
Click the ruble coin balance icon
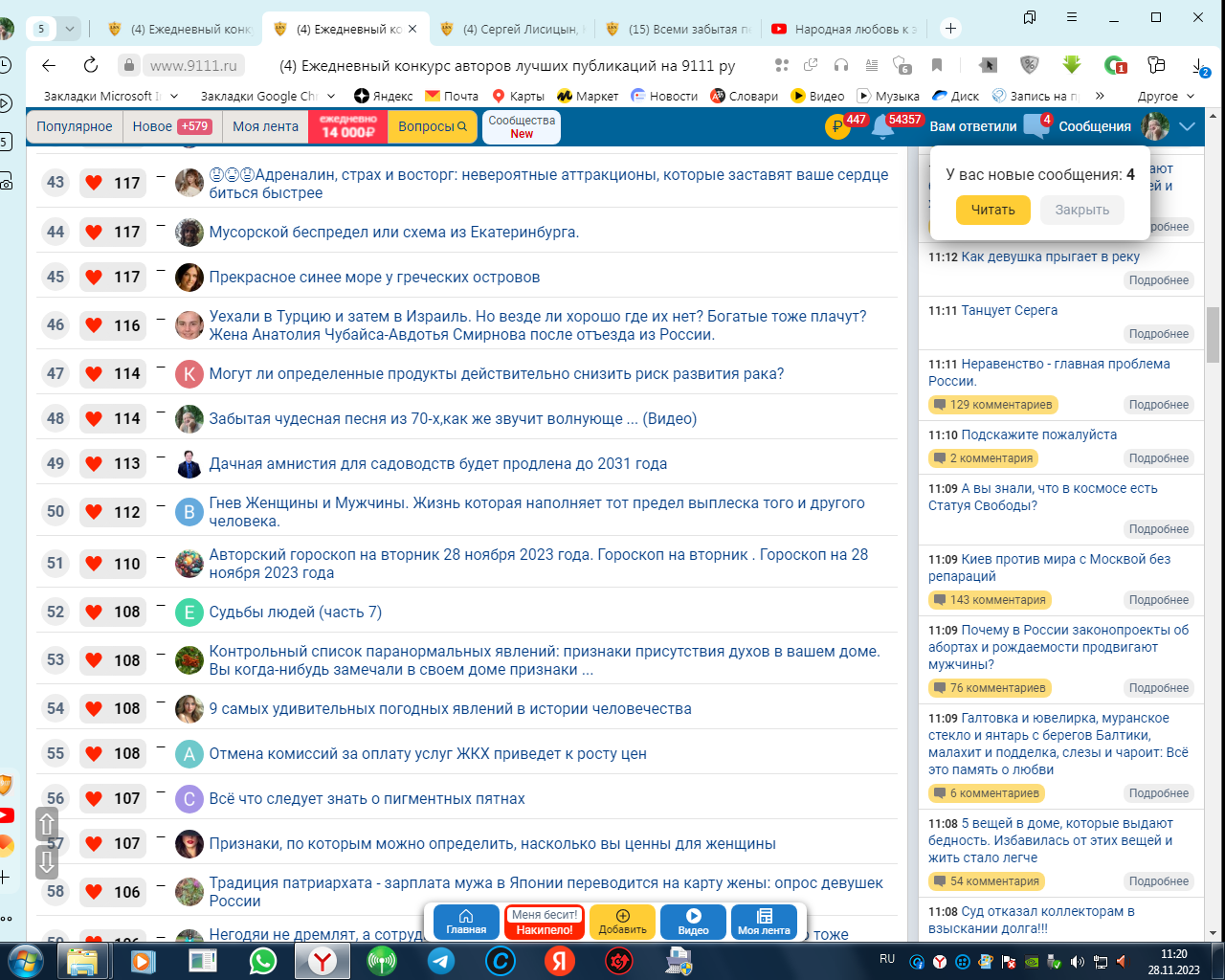836,127
